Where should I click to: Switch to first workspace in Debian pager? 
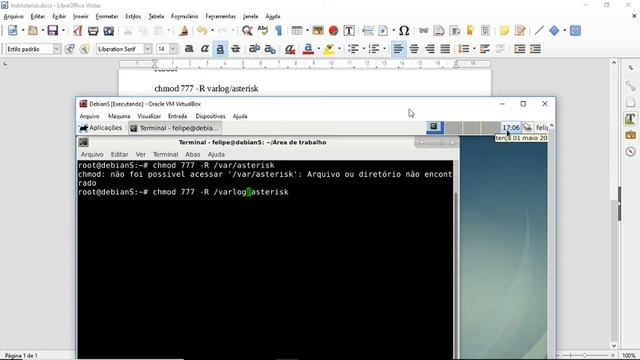coord(435,127)
